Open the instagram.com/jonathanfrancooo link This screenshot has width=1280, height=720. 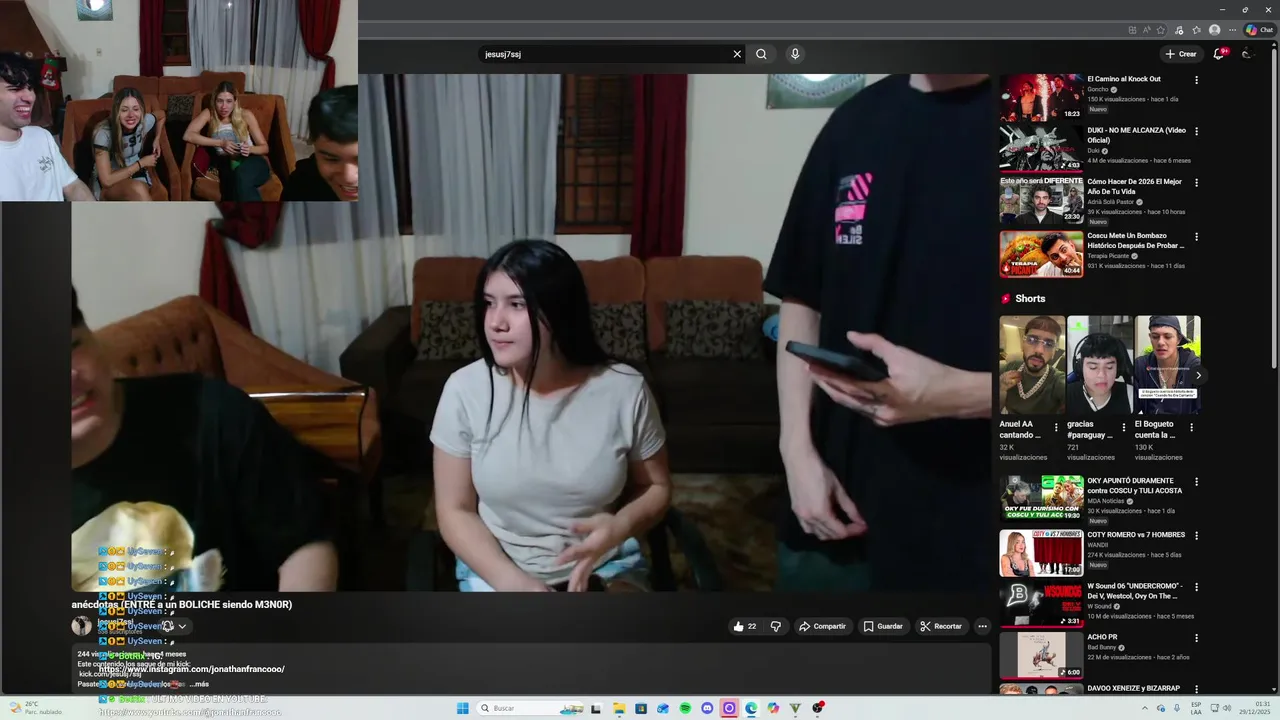[191, 669]
